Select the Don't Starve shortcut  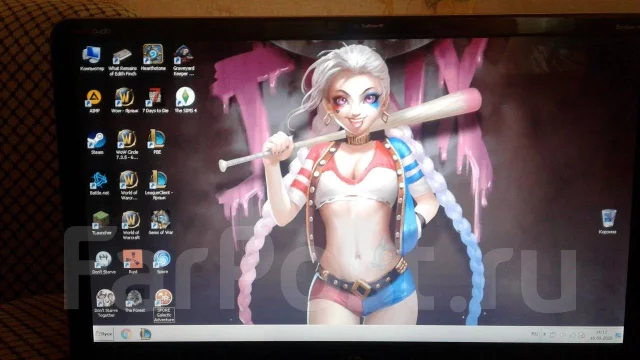[103, 262]
